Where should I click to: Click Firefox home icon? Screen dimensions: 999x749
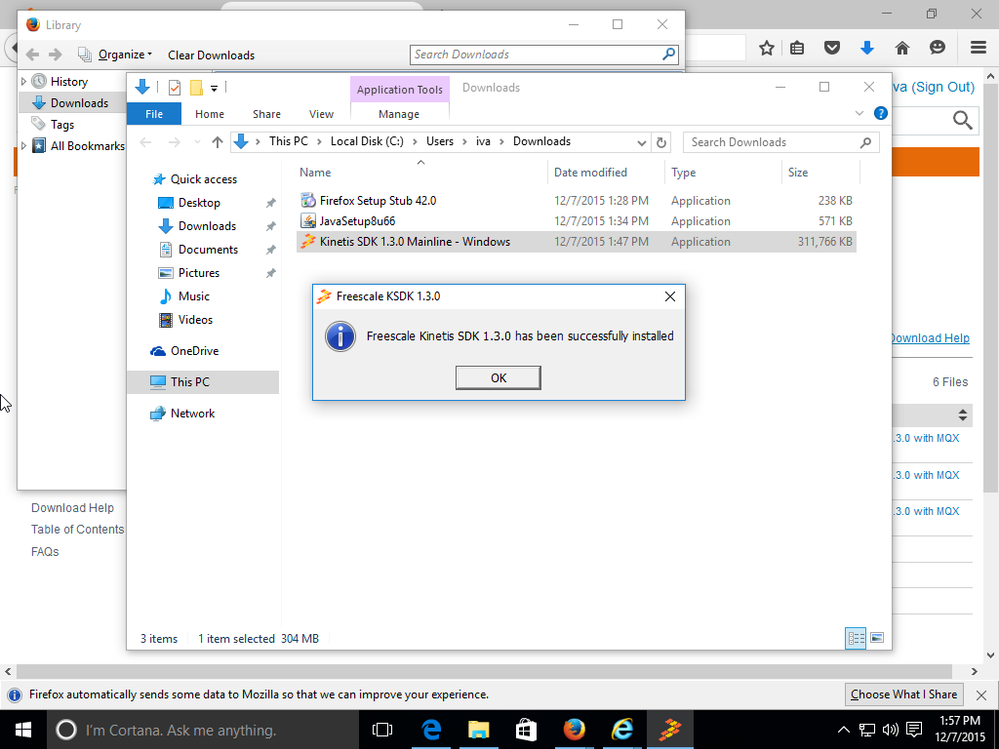tap(902, 48)
